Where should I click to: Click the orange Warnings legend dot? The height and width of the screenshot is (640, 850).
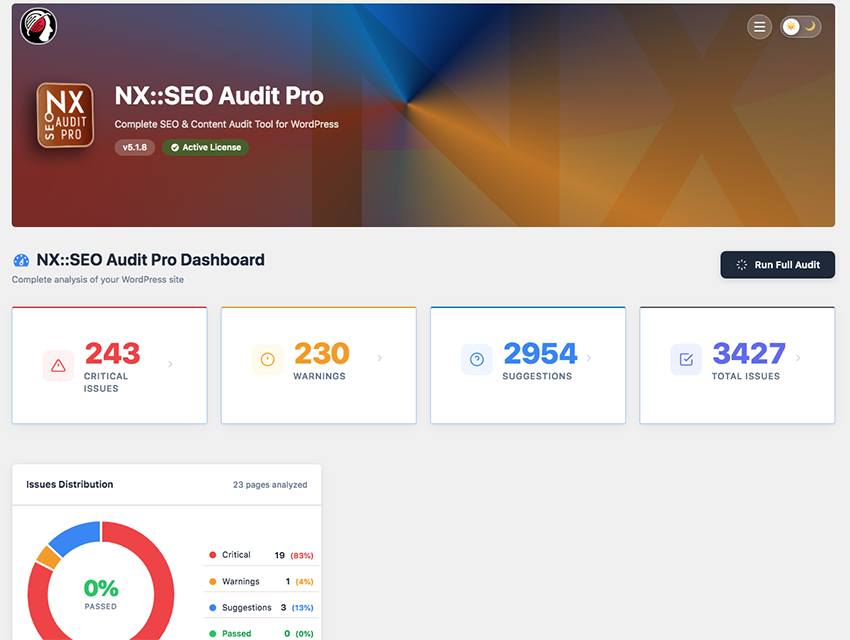(x=212, y=581)
